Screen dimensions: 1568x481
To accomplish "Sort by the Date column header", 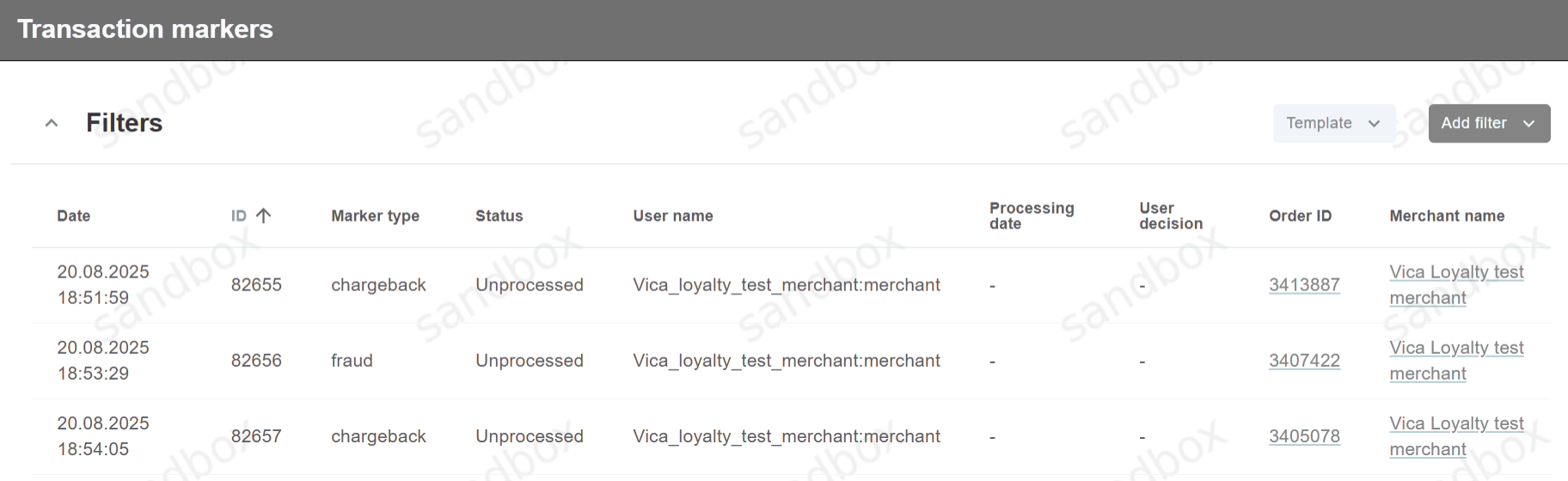I will pyautogui.click(x=74, y=216).
